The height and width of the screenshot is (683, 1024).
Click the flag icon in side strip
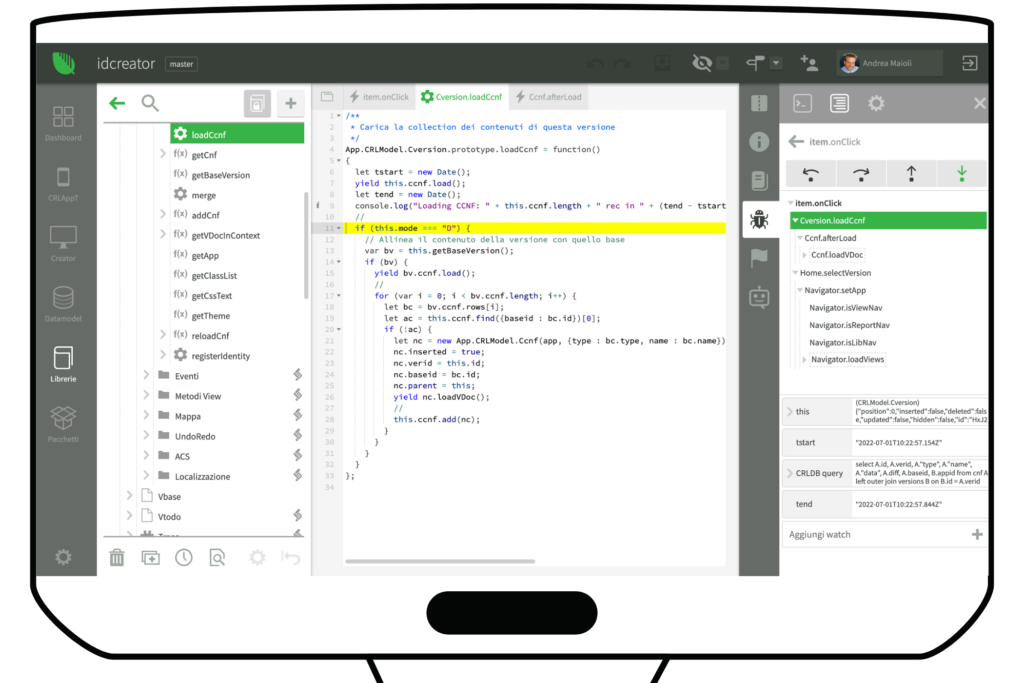point(759,258)
